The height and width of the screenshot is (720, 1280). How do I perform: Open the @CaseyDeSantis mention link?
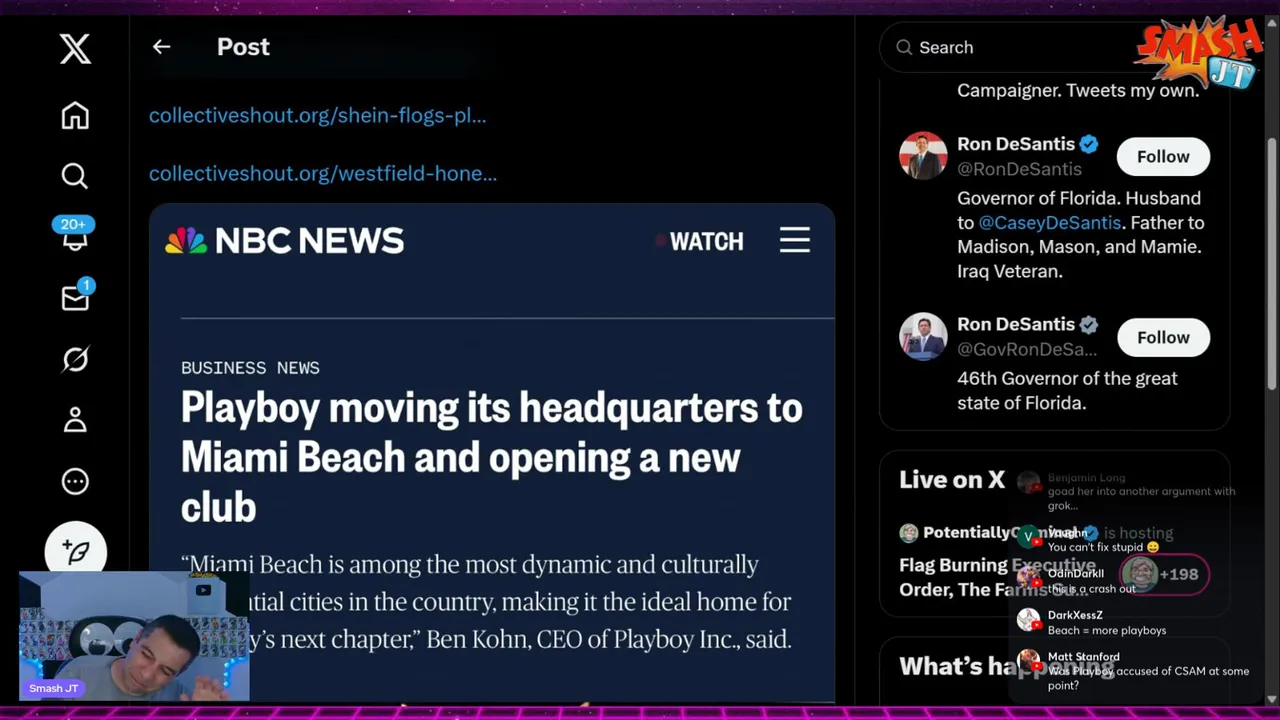click(1049, 222)
